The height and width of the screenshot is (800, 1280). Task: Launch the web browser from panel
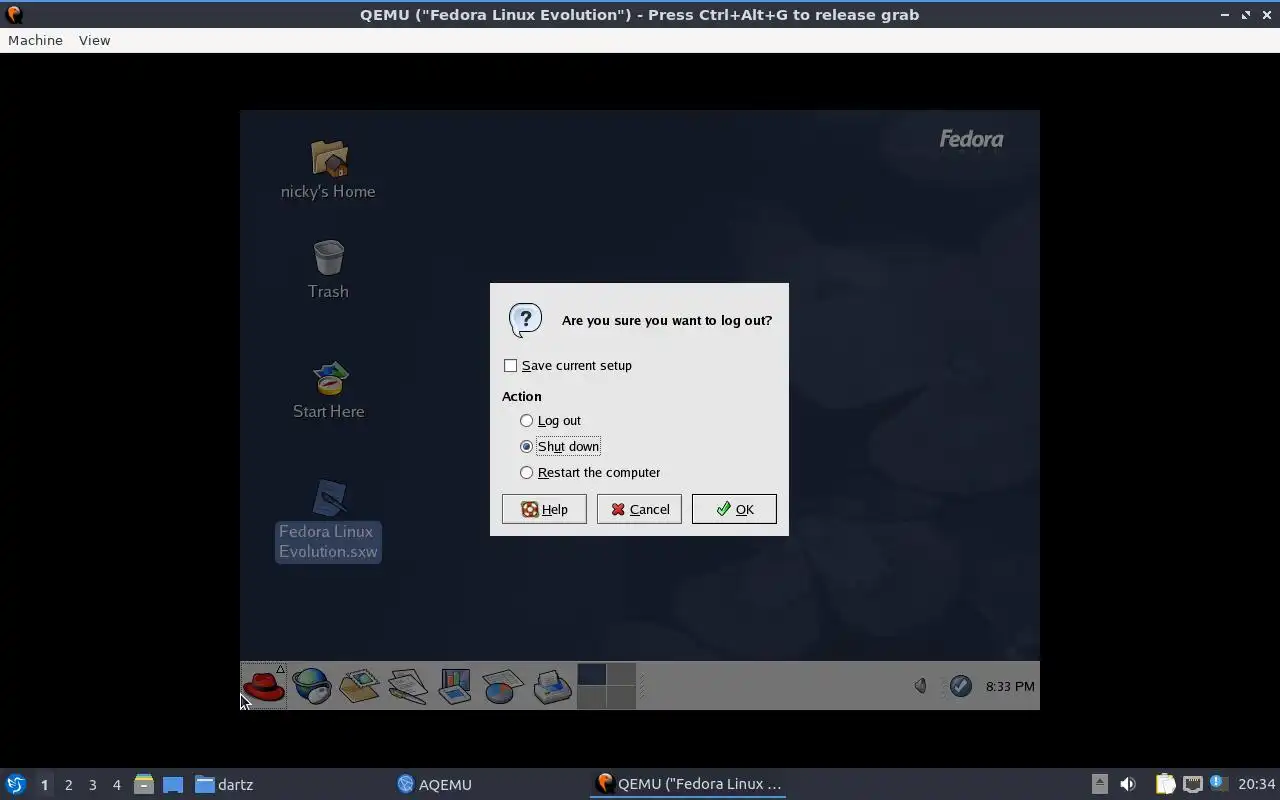(x=312, y=686)
